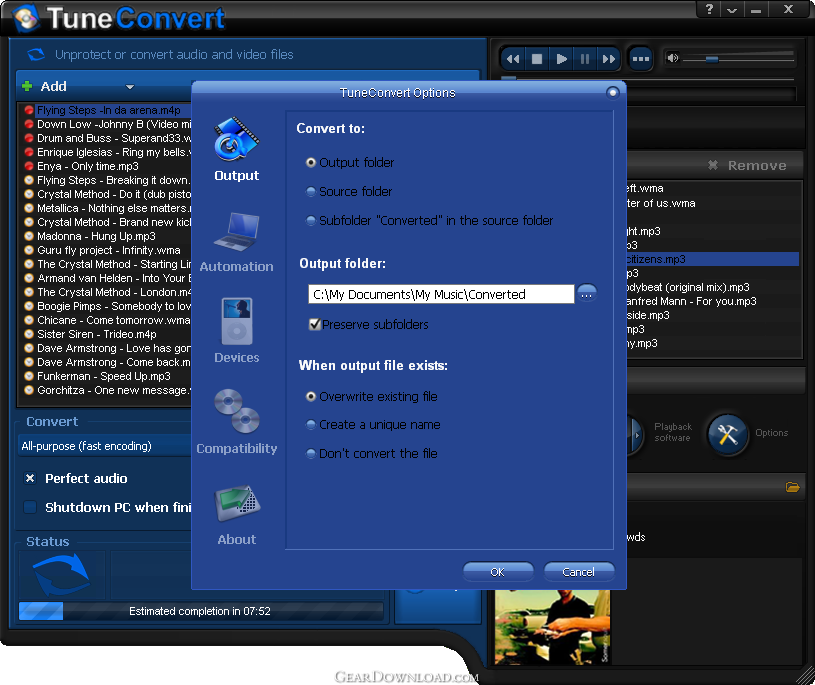The image size is (815, 685).
Task: Select Create a unique name option
Action: 373,425
